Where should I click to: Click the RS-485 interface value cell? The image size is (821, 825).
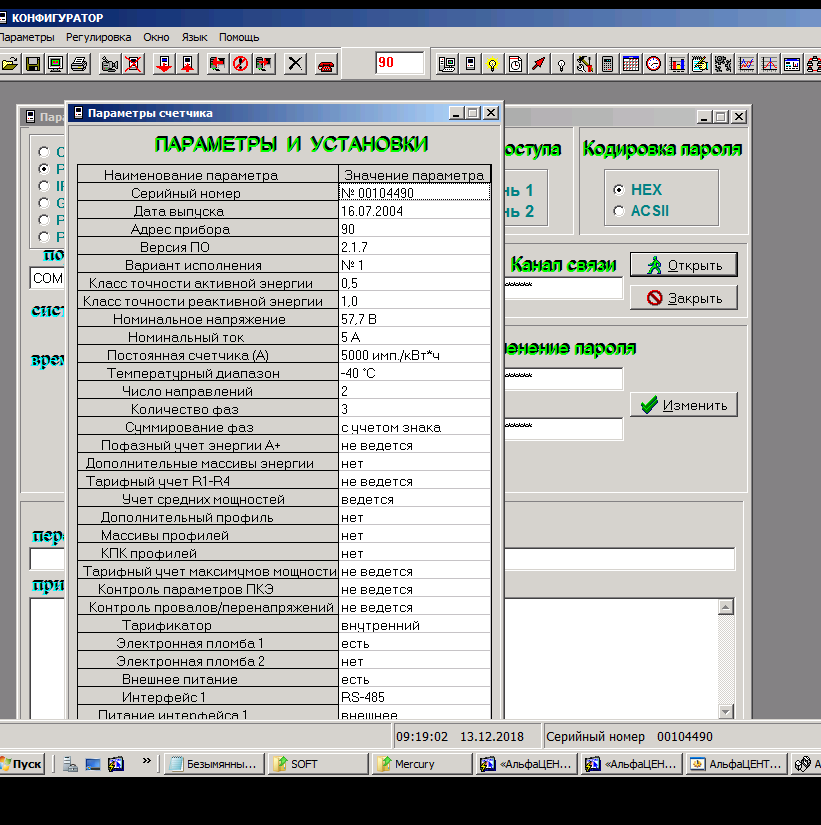[x=414, y=697]
